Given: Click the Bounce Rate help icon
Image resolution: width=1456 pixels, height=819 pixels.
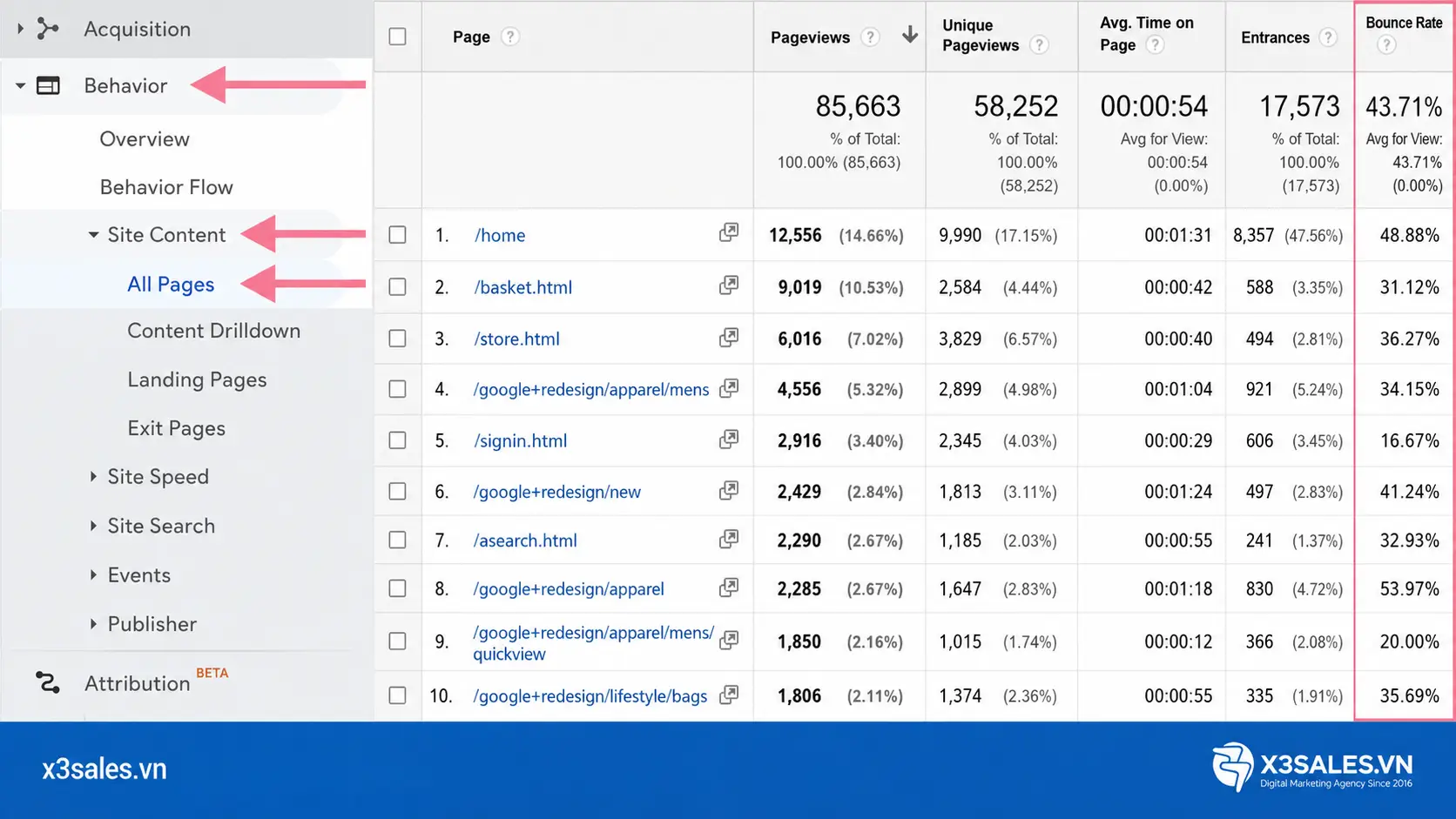Looking at the screenshot, I should point(1386,44).
